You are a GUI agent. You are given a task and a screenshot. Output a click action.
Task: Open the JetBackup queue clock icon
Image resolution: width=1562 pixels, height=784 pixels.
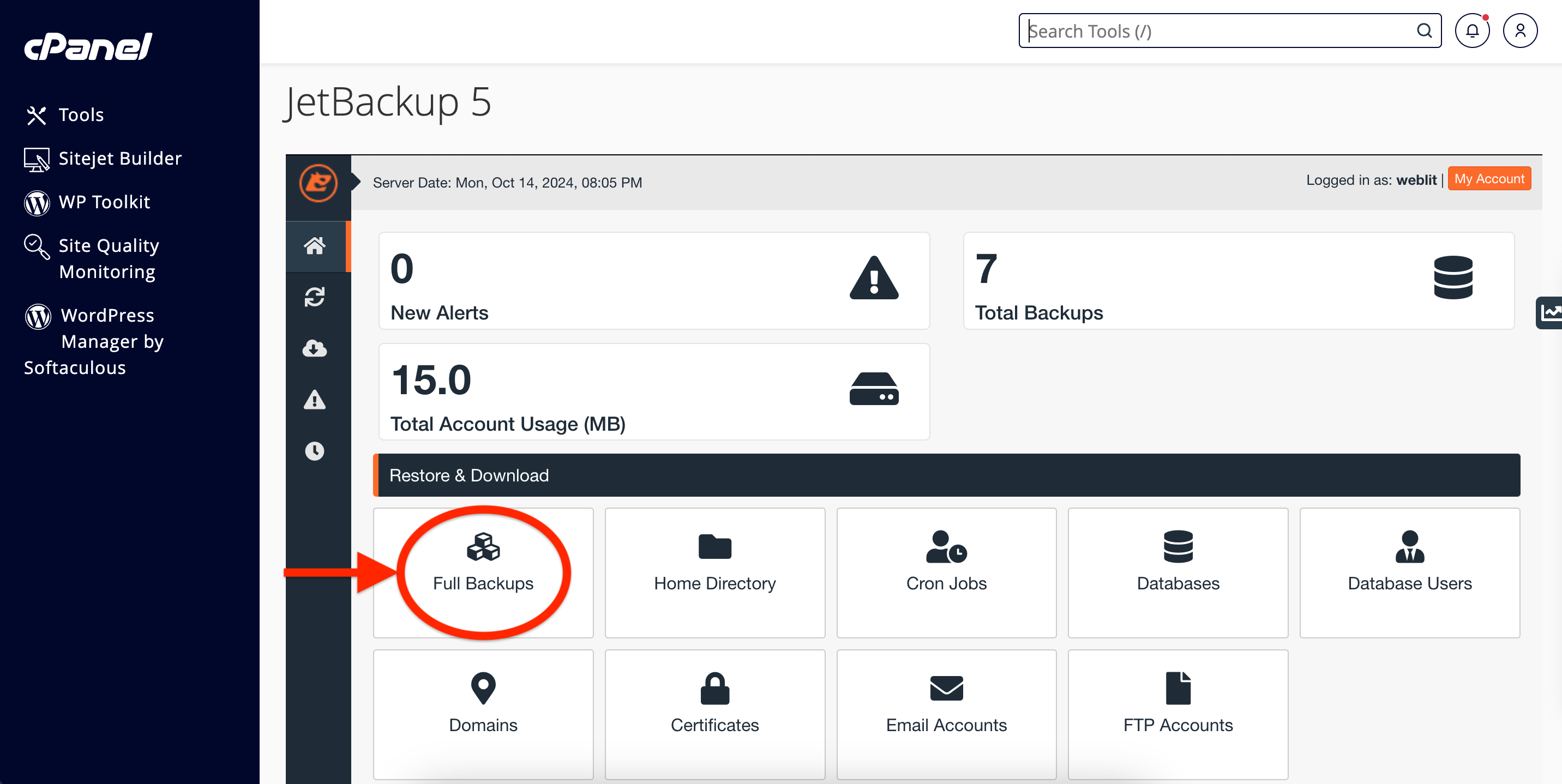click(315, 450)
